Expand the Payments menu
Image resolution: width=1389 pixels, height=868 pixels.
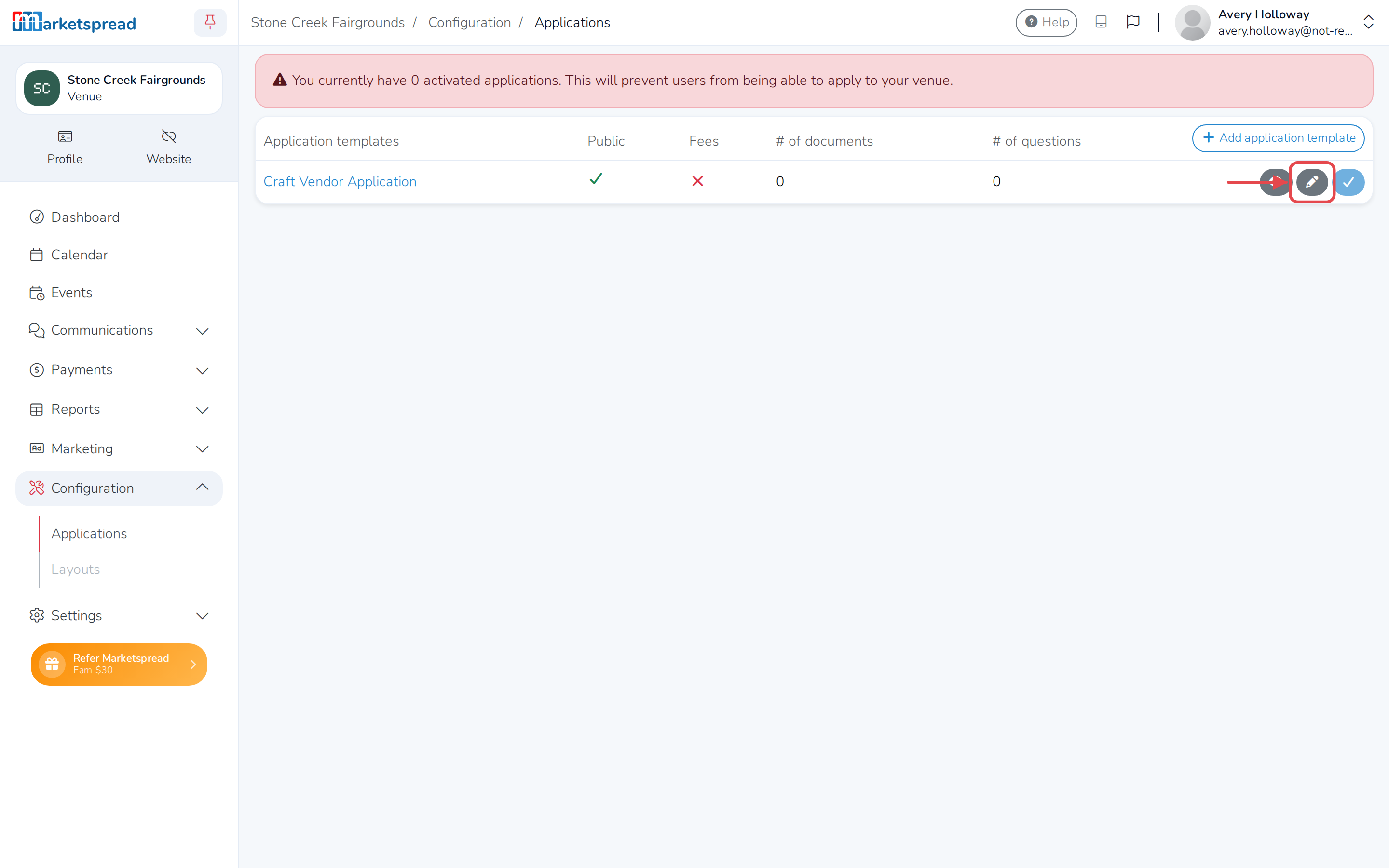click(119, 370)
